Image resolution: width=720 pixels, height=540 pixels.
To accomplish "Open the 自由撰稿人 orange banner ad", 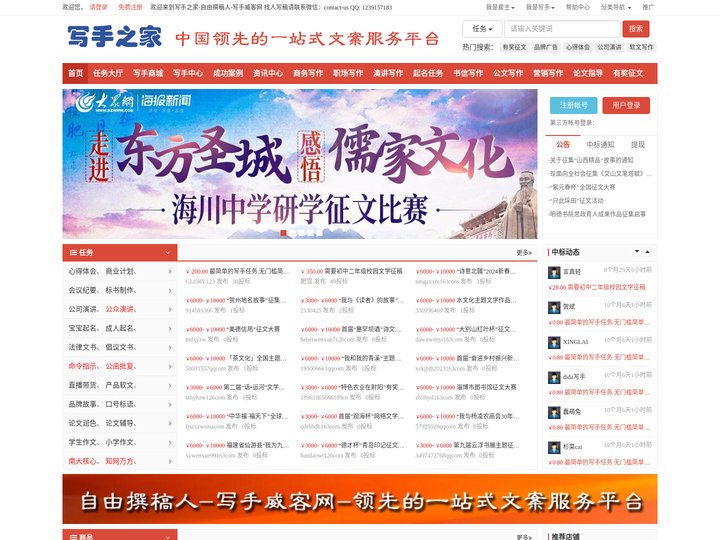I will click(360, 499).
